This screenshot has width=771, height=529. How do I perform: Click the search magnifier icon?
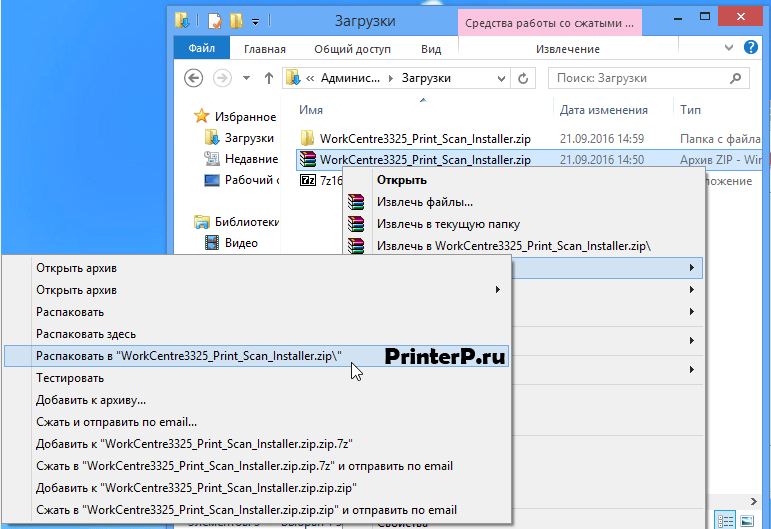click(x=736, y=78)
